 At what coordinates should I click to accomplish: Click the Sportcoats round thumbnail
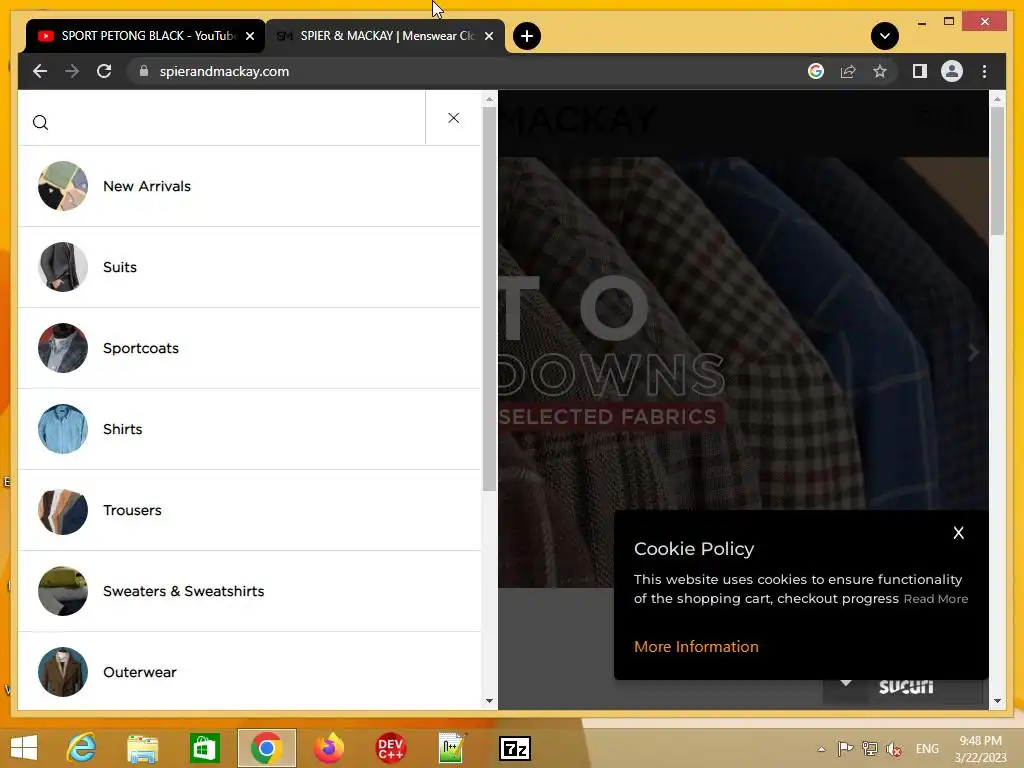63,348
